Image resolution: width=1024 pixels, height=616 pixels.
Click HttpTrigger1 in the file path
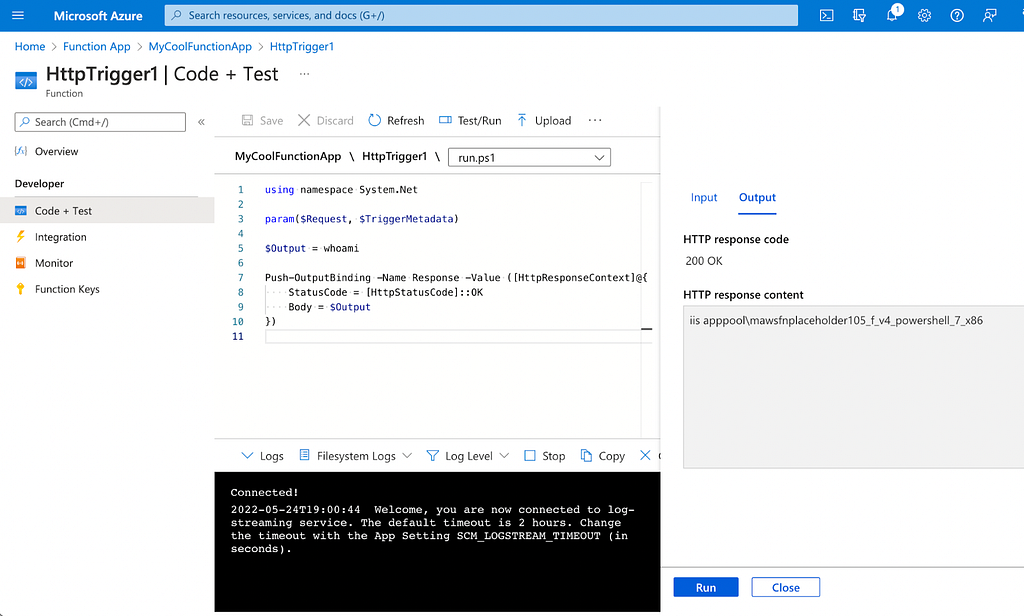[x=394, y=156]
